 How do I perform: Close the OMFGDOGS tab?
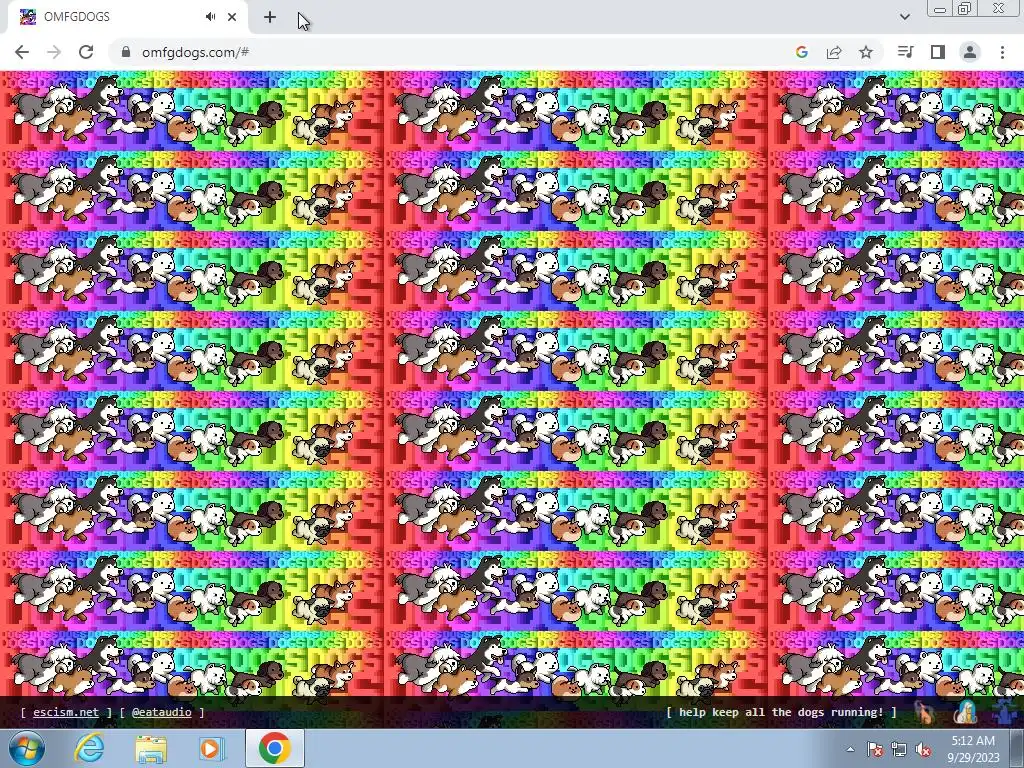pyautogui.click(x=232, y=17)
